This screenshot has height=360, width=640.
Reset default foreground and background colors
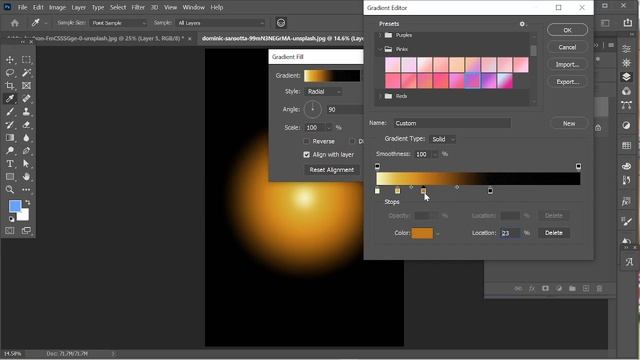(11, 219)
